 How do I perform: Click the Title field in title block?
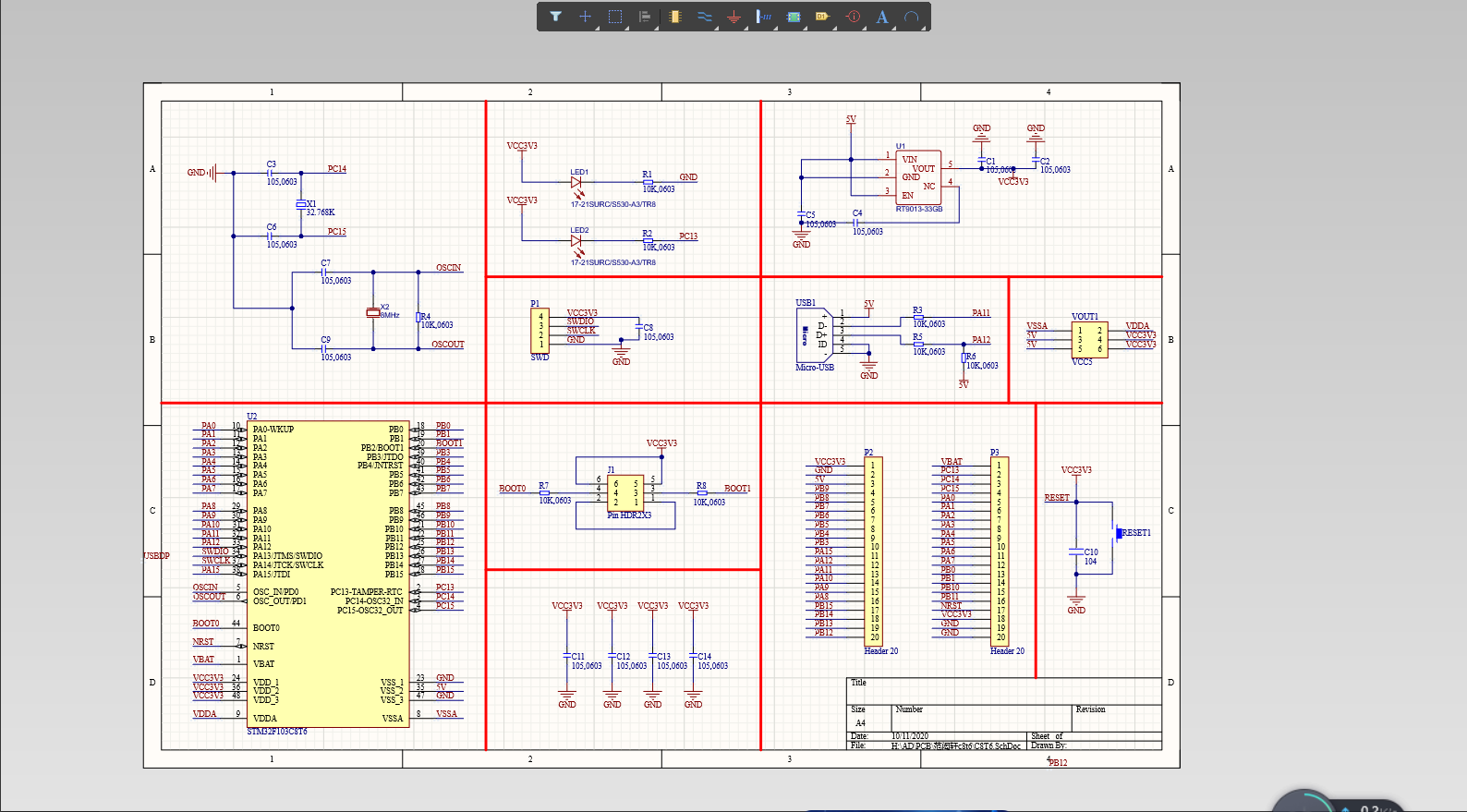(1004, 691)
